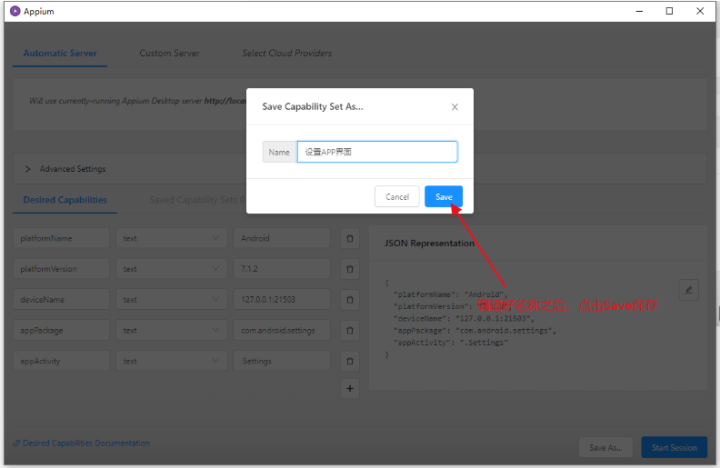The width and height of the screenshot is (720, 468).
Task: Switch to the Automatic Server tab
Action: (60, 53)
